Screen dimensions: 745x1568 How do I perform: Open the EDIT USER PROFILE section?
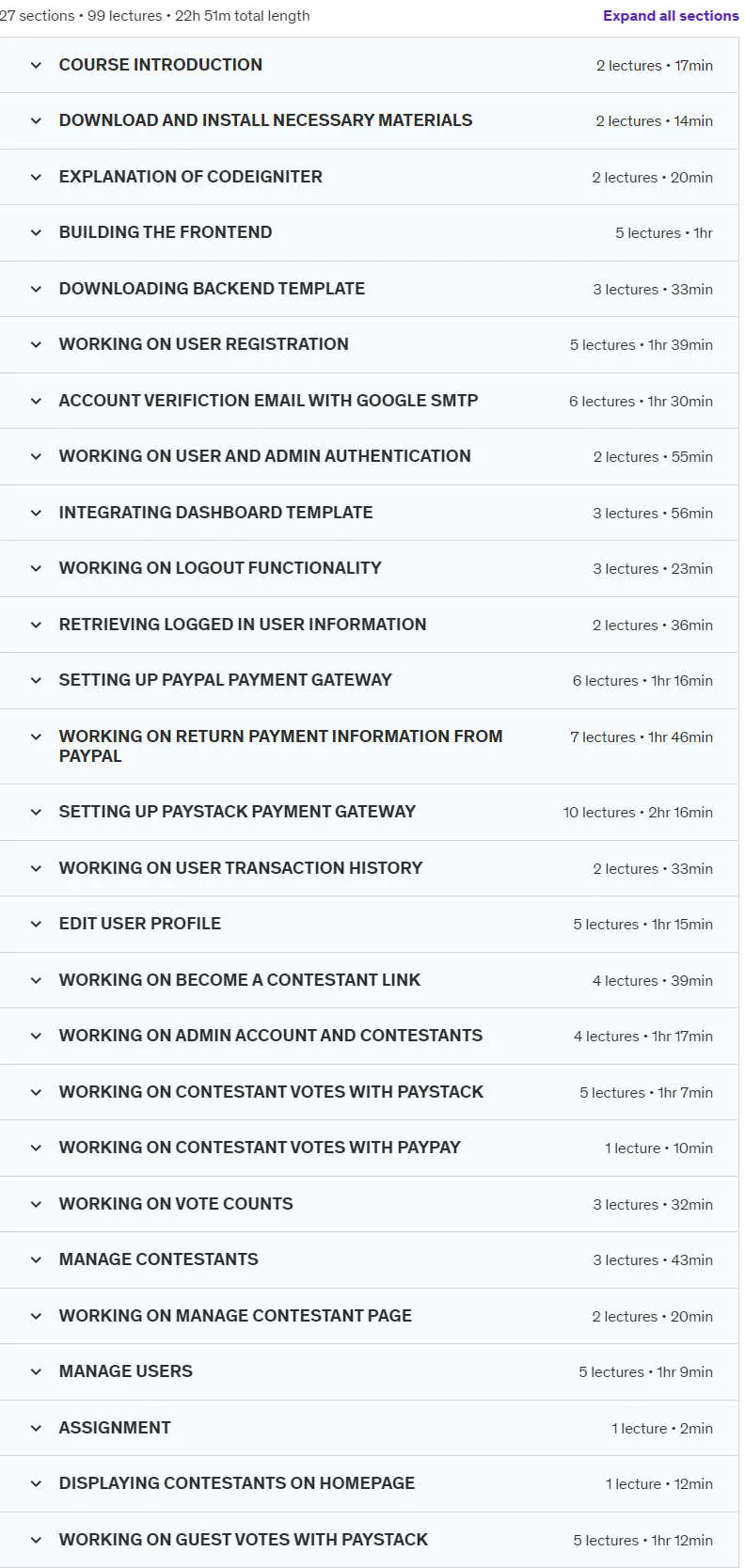pos(369,925)
